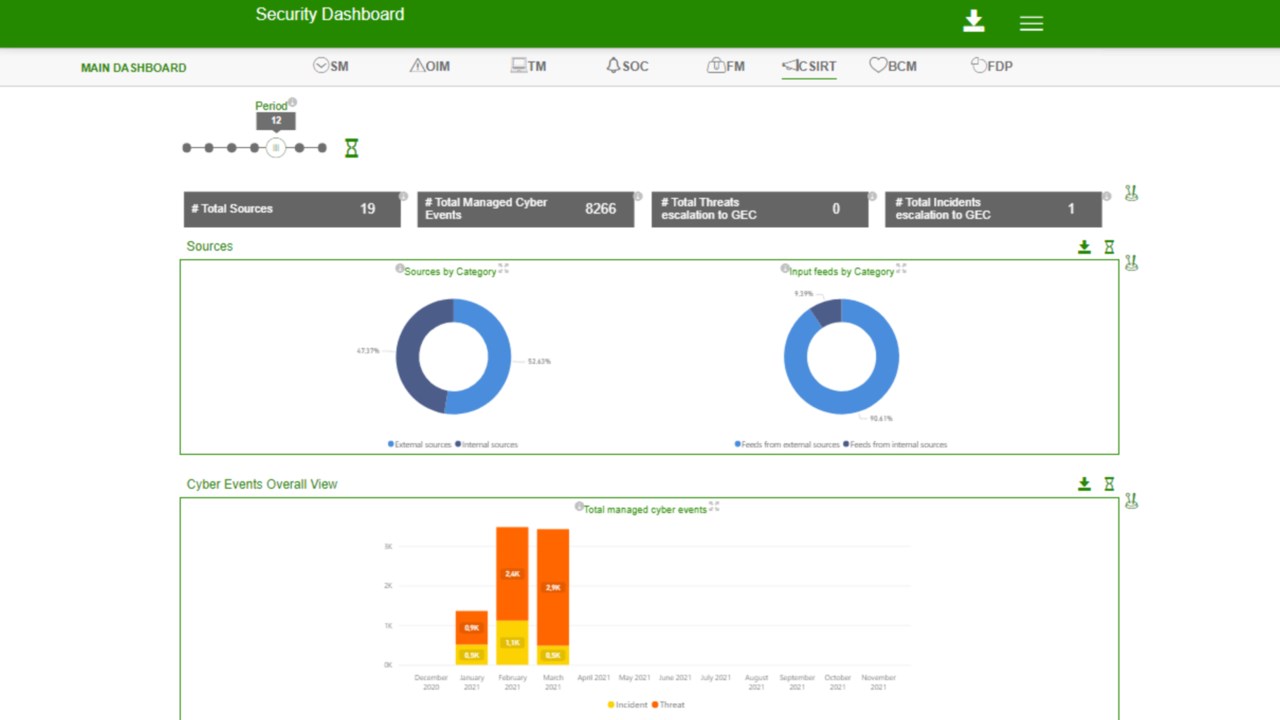Click the Period value tooltip showing 12
Image resolution: width=1280 pixels, height=720 pixels.
click(276, 121)
